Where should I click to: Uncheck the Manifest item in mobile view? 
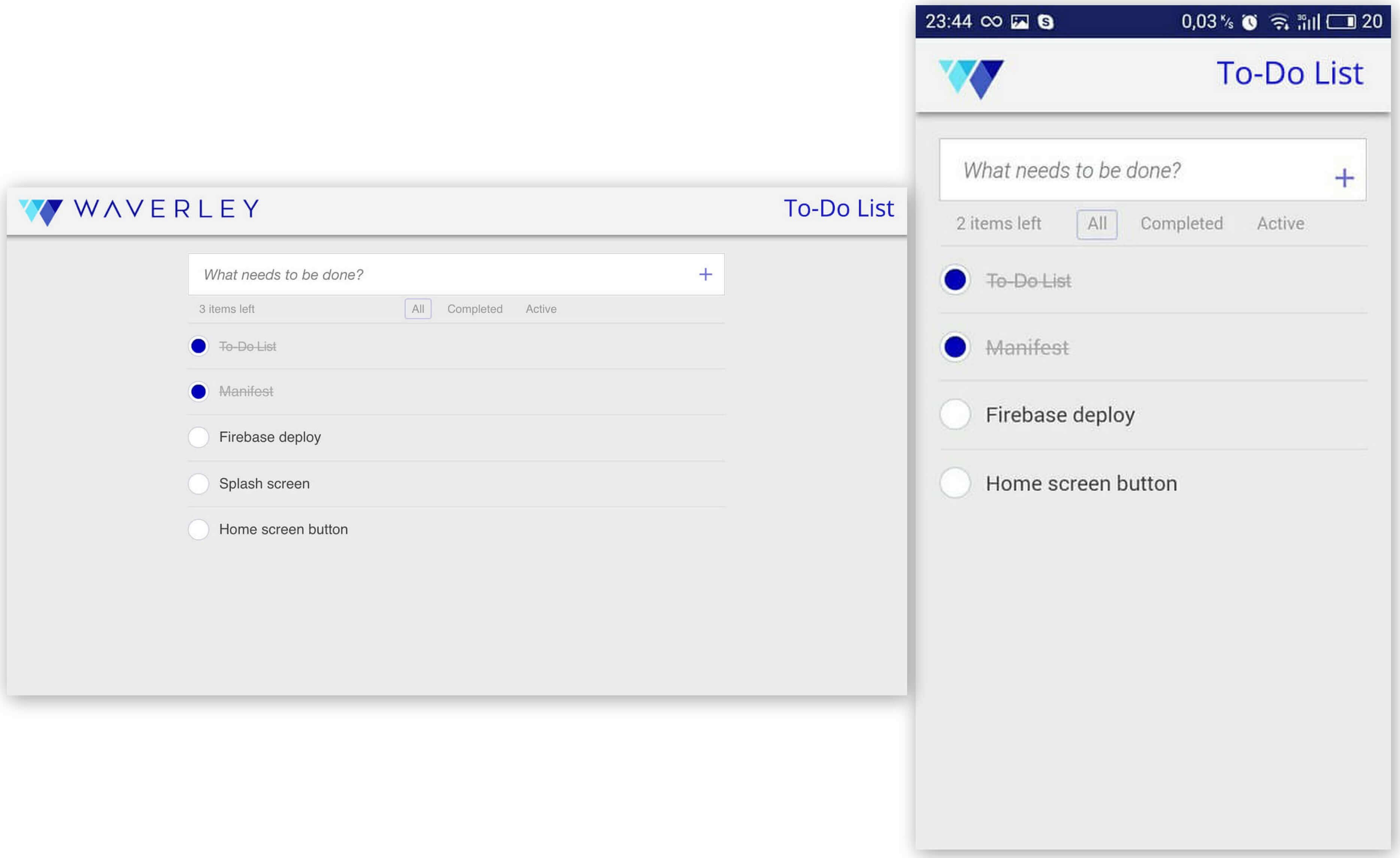(955, 347)
